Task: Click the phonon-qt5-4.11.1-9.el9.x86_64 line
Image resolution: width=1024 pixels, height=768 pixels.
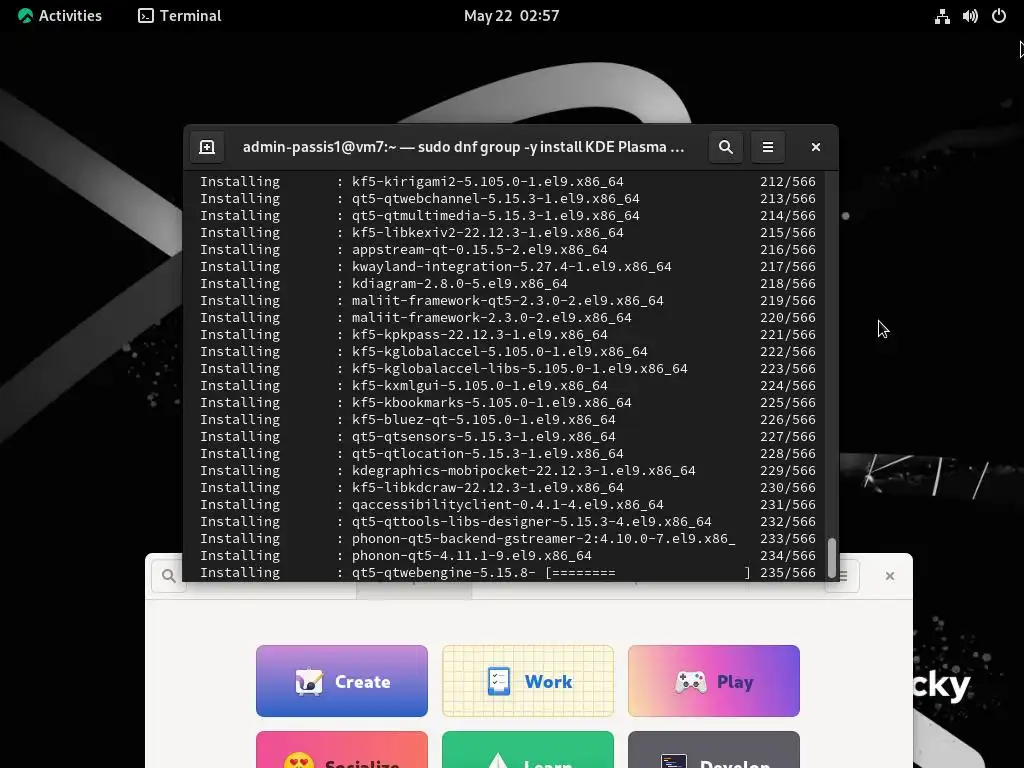Action: [507, 555]
